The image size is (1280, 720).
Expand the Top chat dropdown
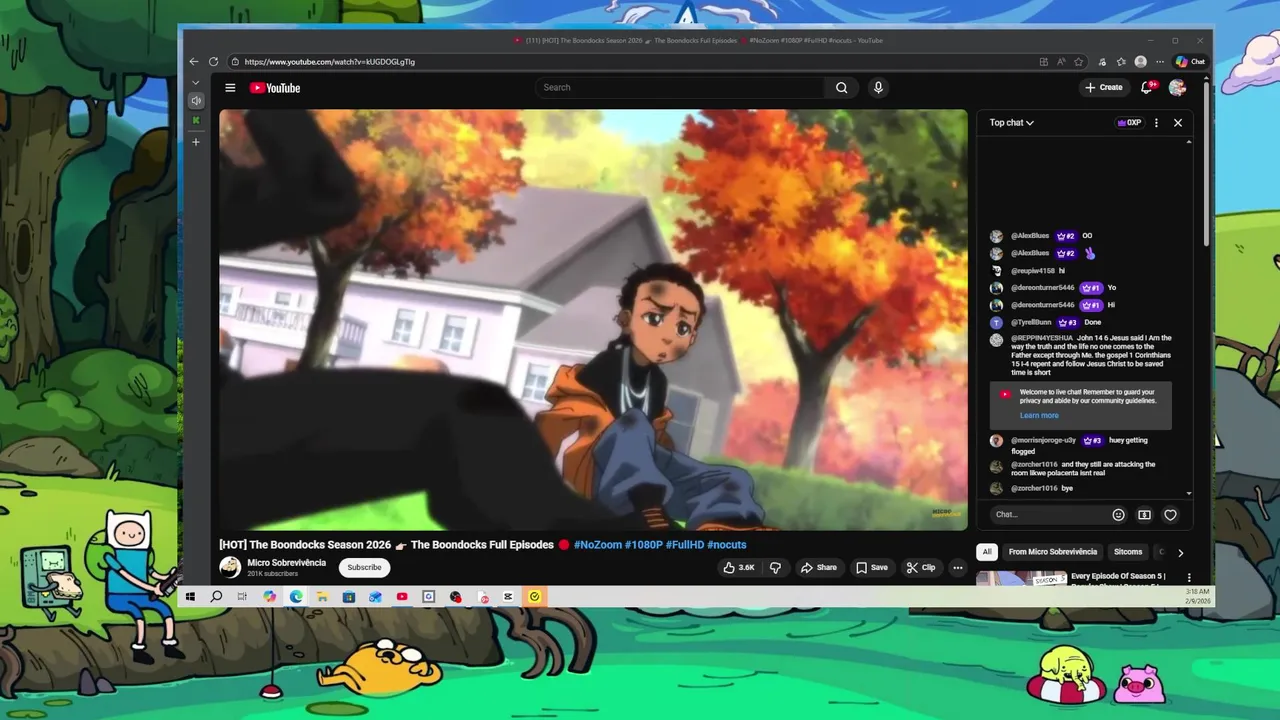point(1012,122)
